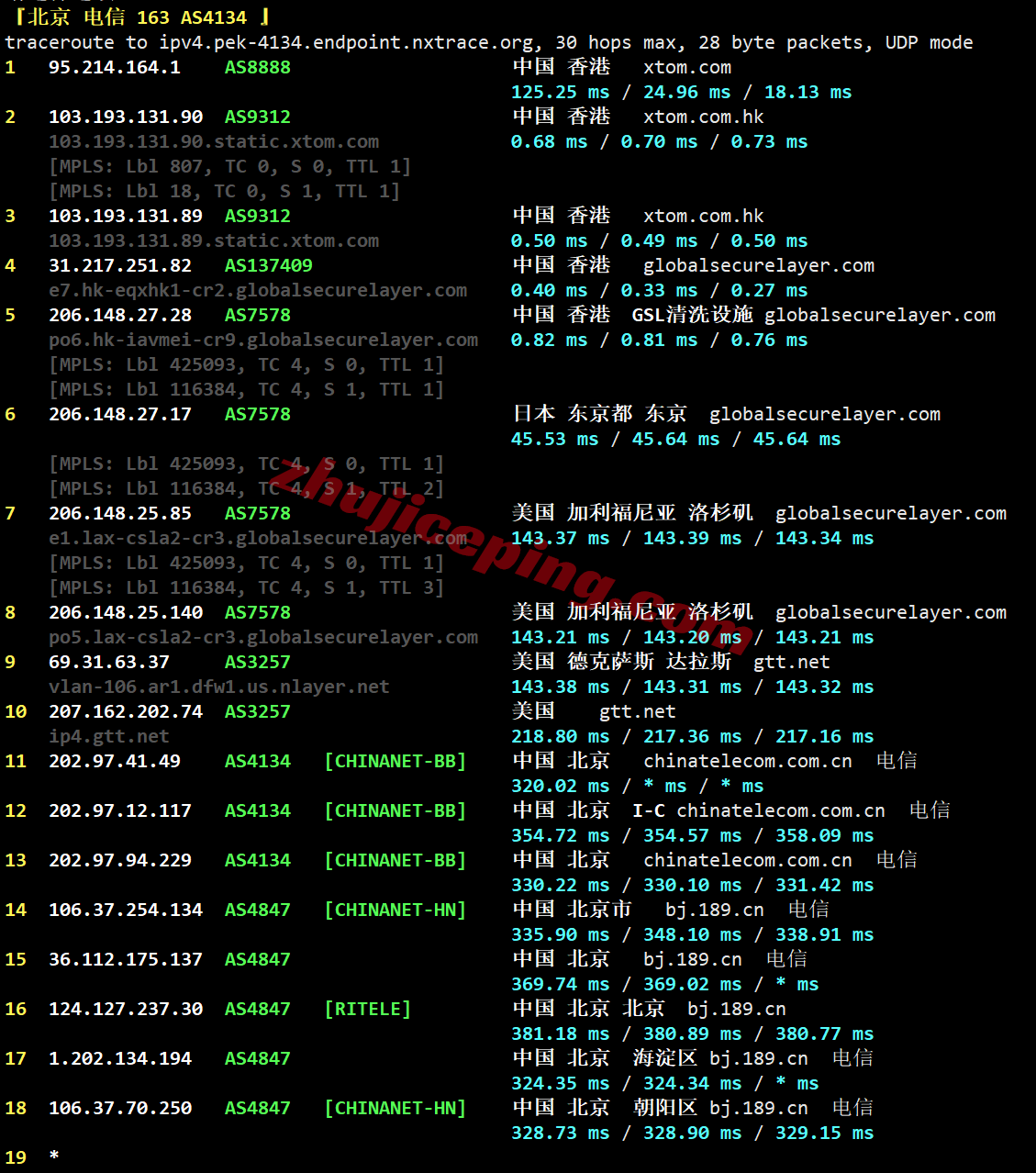This screenshot has width=1036, height=1173.
Task: Click 海淀区 bj.189.cn in hop 17
Action: point(720,1058)
